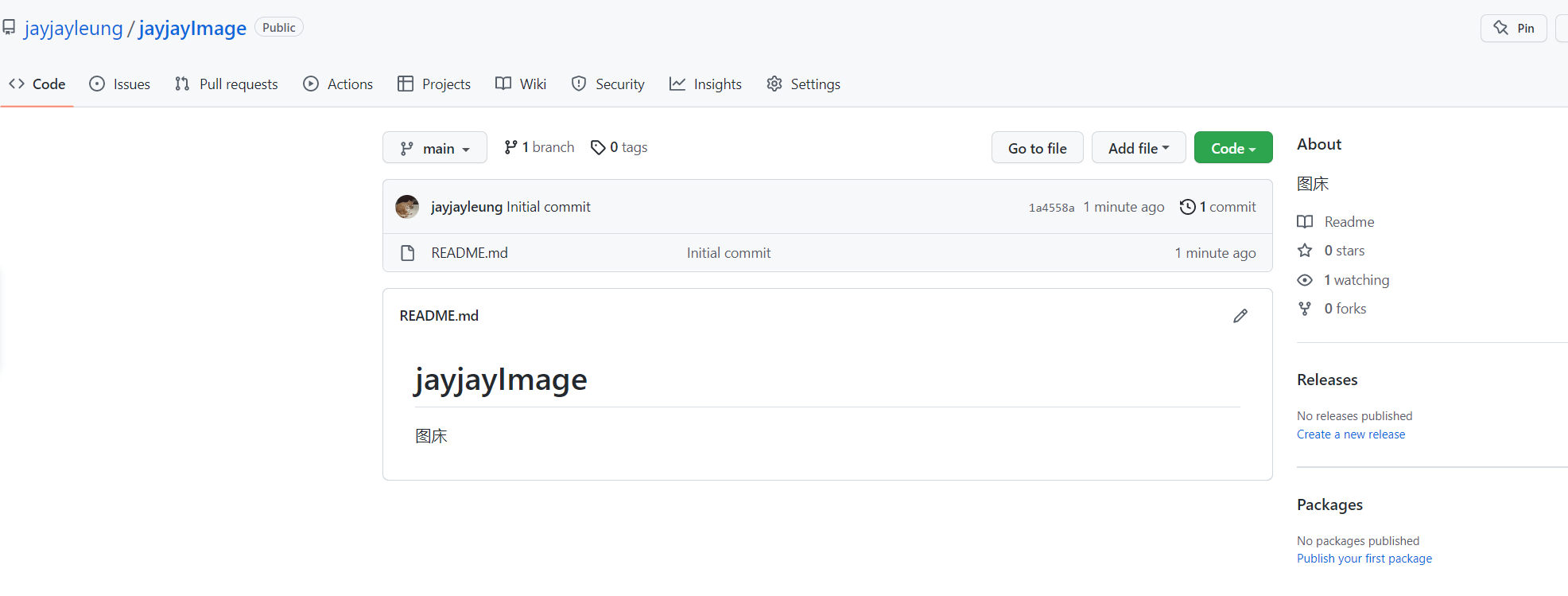Open the Pull requests tab
This screenshot has height=596, width=1568.
(227, 84)
